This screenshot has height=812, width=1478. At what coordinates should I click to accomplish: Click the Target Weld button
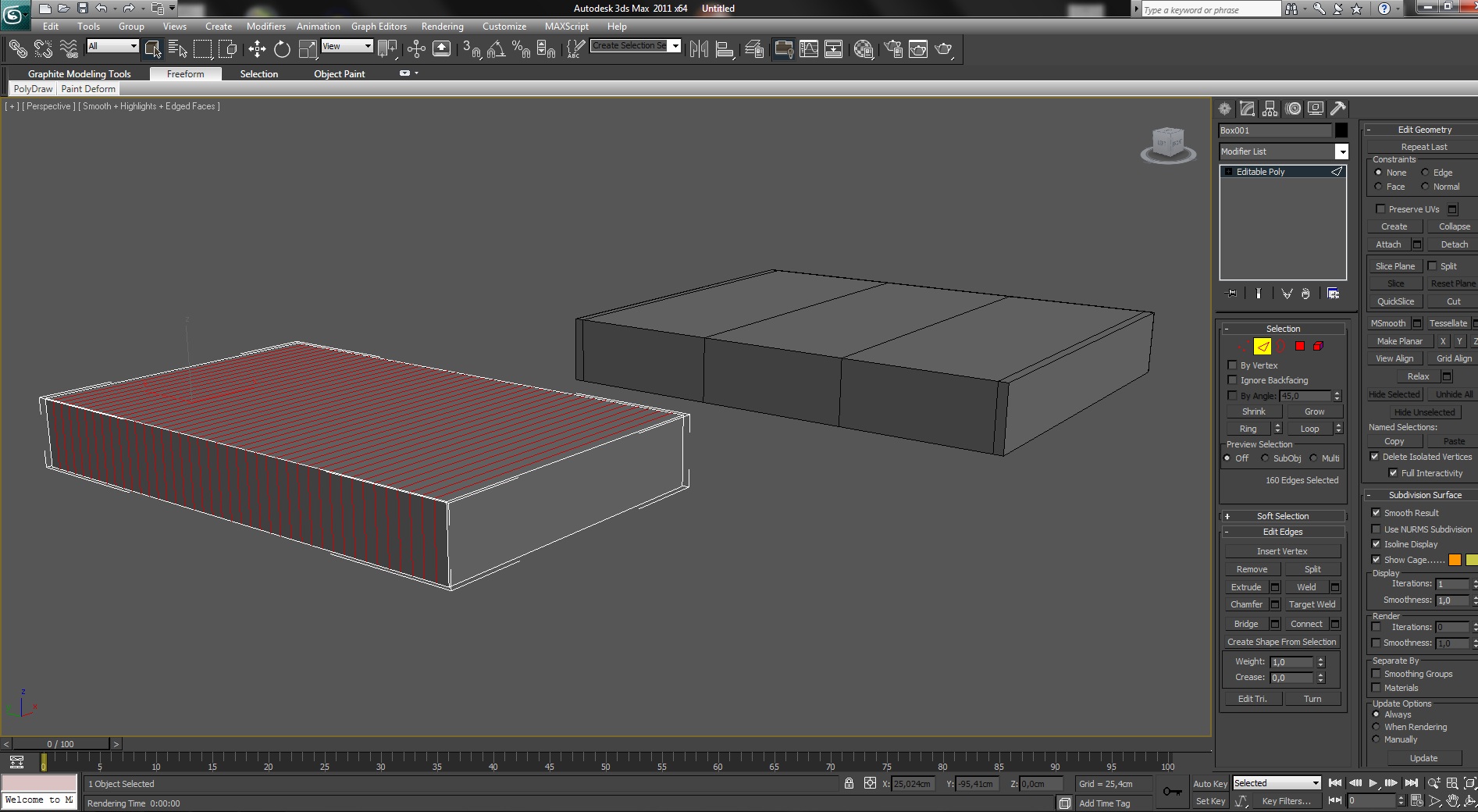[x=1312, y=604]
